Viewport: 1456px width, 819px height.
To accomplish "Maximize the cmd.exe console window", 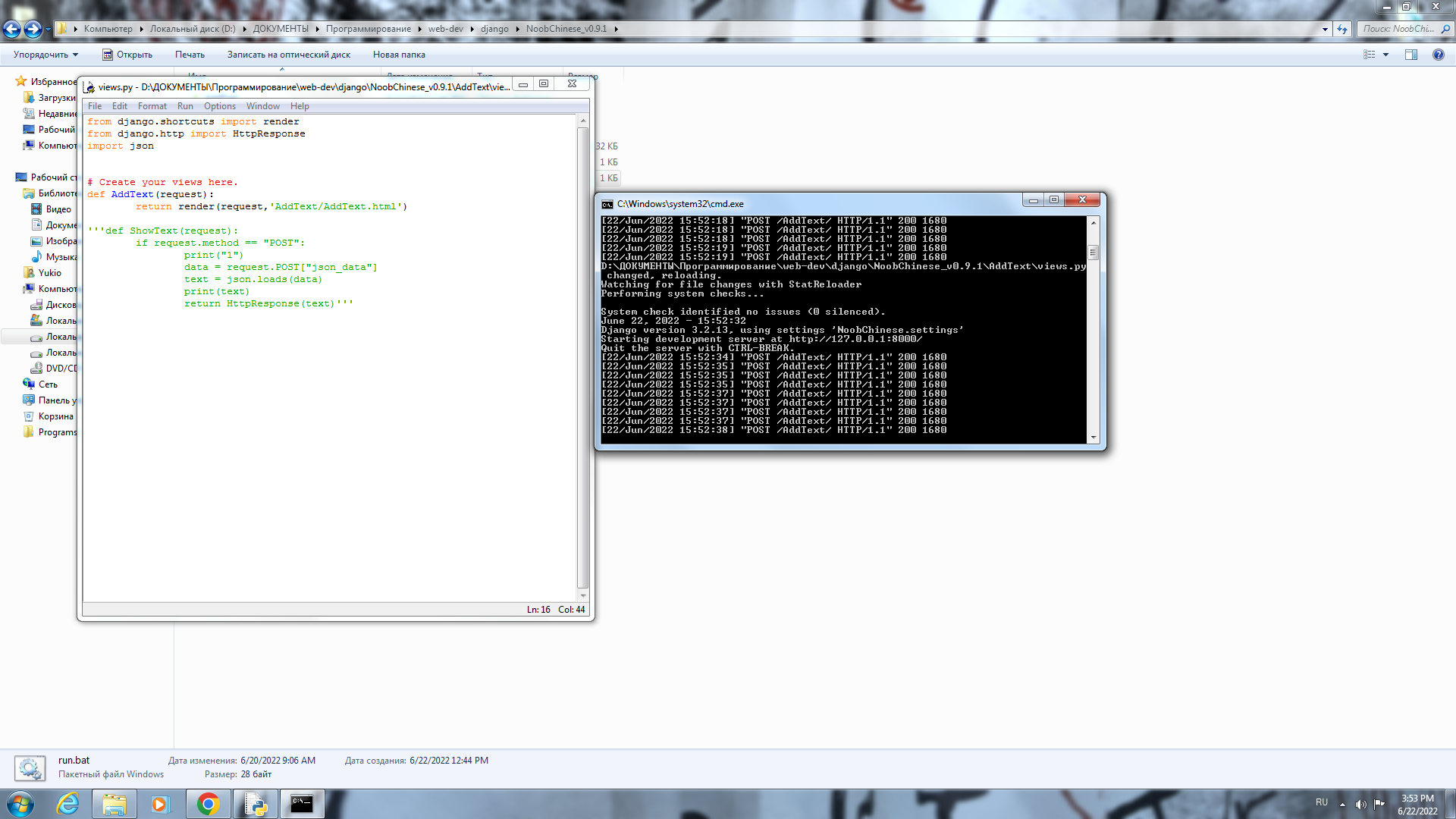I will (x=1053, y=199).
